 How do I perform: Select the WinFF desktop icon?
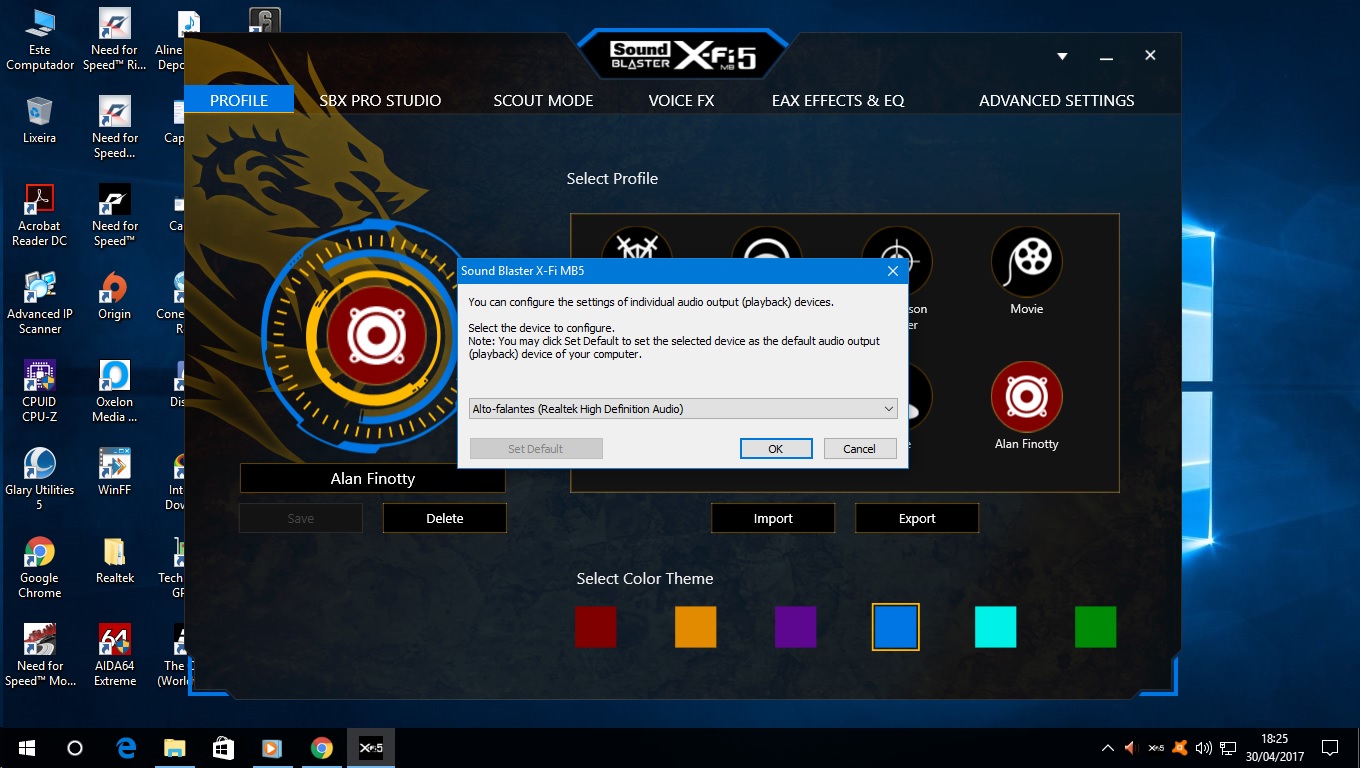(115, 472)
